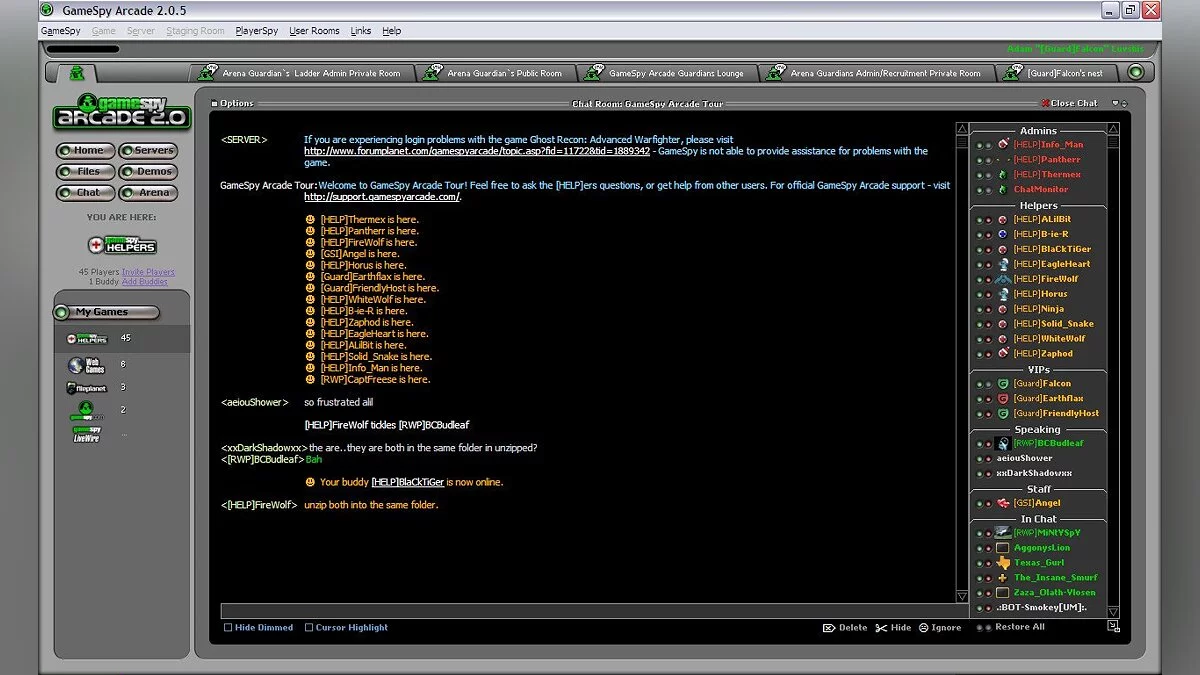Select GameSpy LiveWire in My Games list
The width and height of the screenshot is (1200, 675).
[87, 433]
